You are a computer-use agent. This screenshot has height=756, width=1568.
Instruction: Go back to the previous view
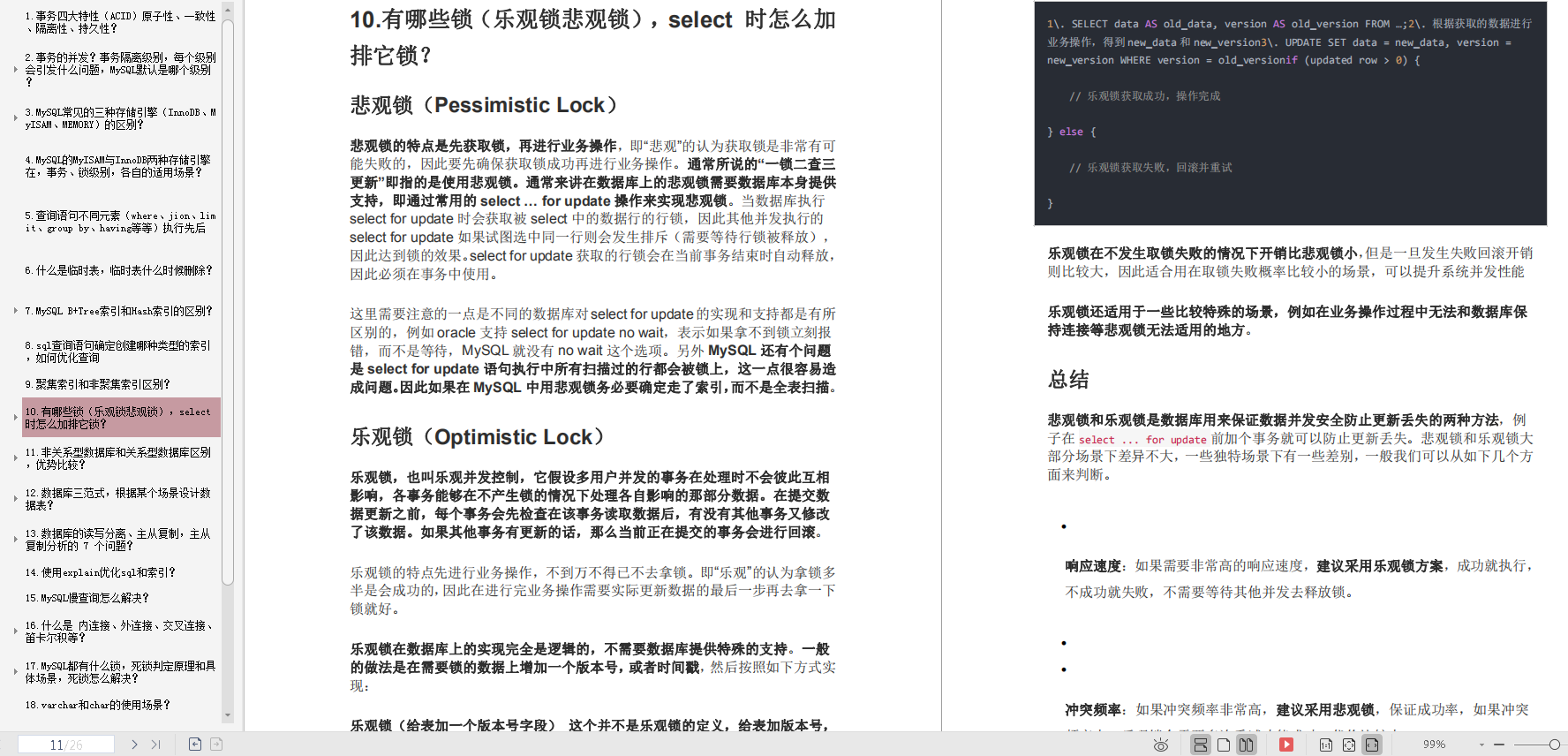(195, 745)
